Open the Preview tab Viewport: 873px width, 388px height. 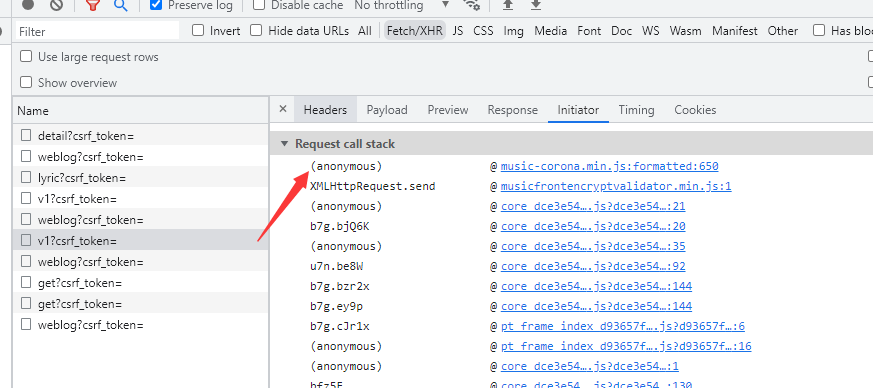click(x=448, y=110)
